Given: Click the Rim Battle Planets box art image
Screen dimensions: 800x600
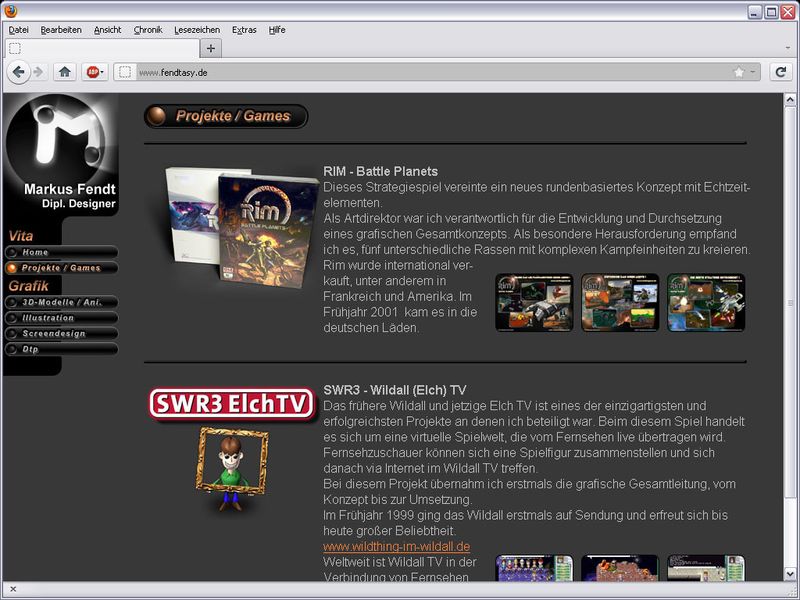Looking at the screenshot, I should (242, 227).
